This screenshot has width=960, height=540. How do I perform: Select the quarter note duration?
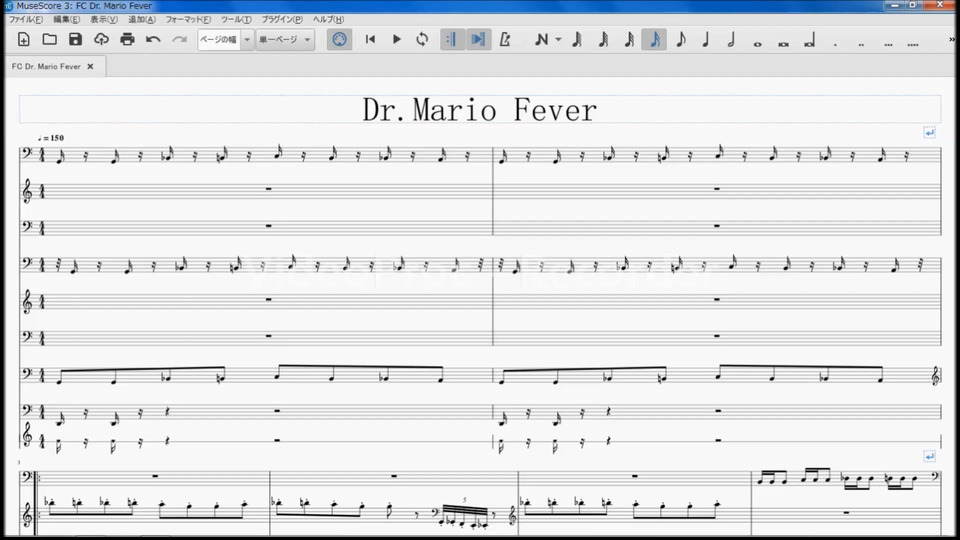pos(706,40)
